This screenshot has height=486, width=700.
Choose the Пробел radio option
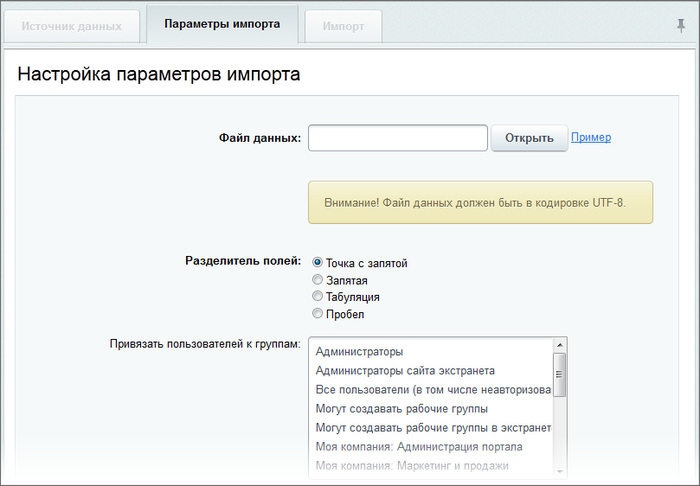(317, 313)
